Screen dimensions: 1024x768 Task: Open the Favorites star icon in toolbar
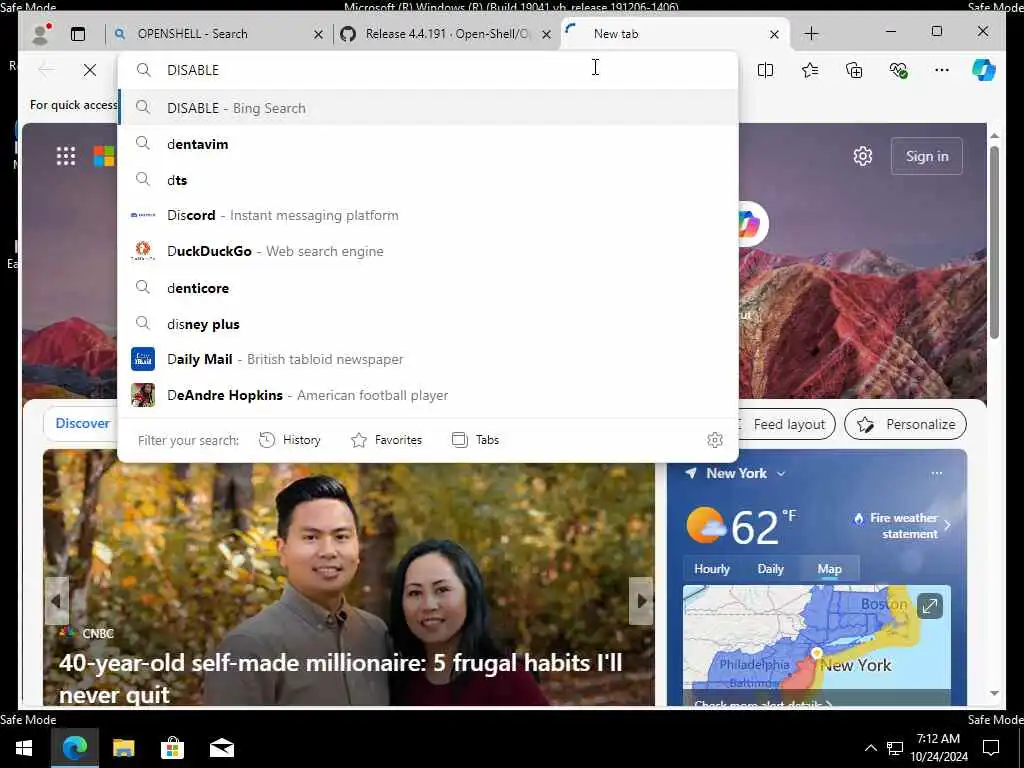[810, 70]
